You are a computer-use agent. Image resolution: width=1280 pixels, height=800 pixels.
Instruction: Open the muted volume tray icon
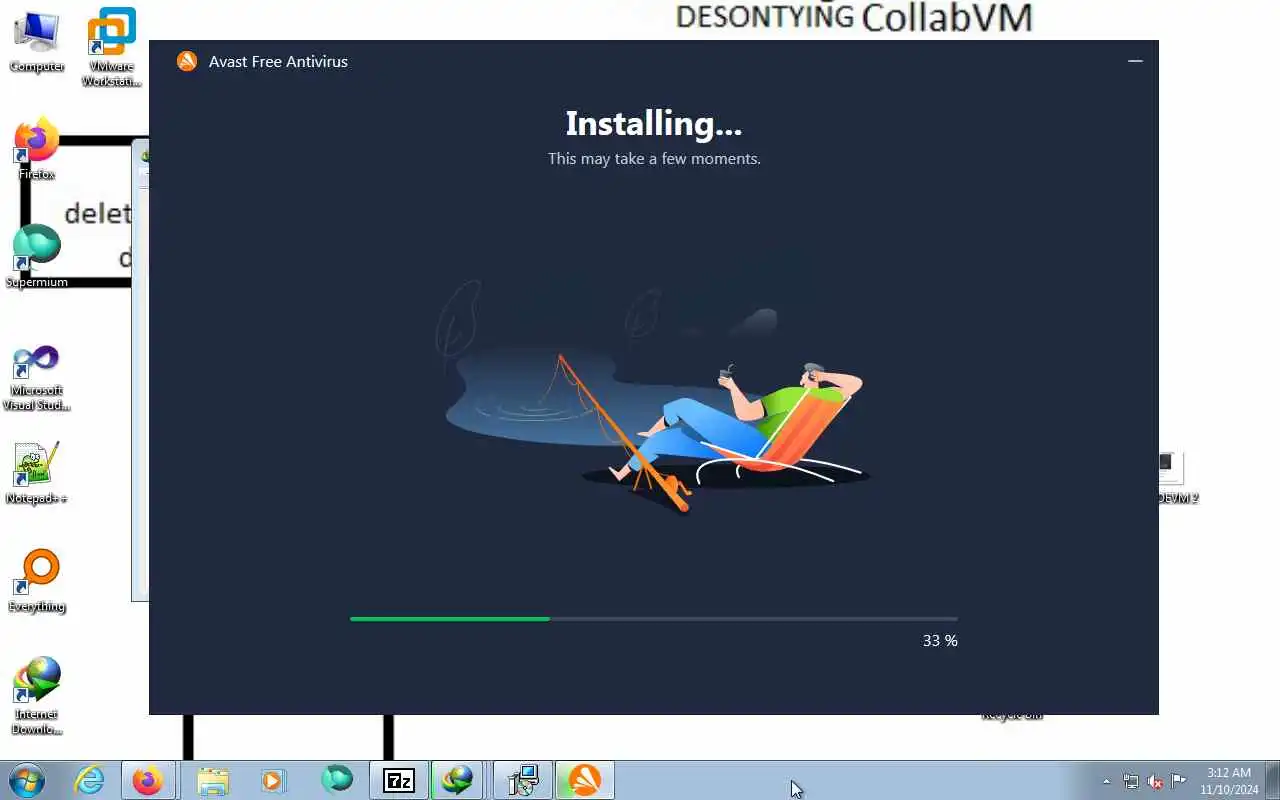(x=1155, y=781)
